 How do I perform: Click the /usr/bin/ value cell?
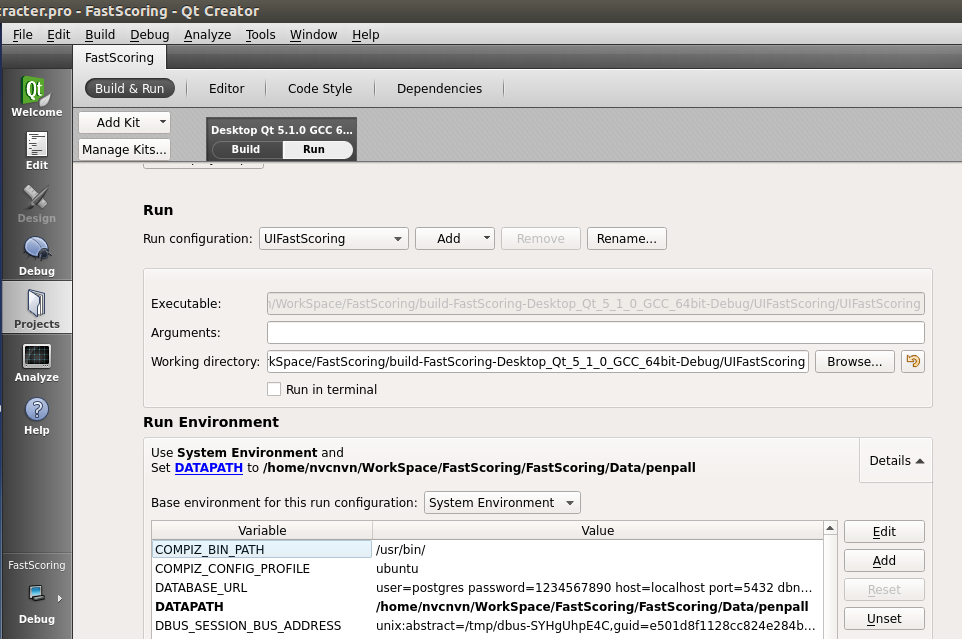pos(598,549)
